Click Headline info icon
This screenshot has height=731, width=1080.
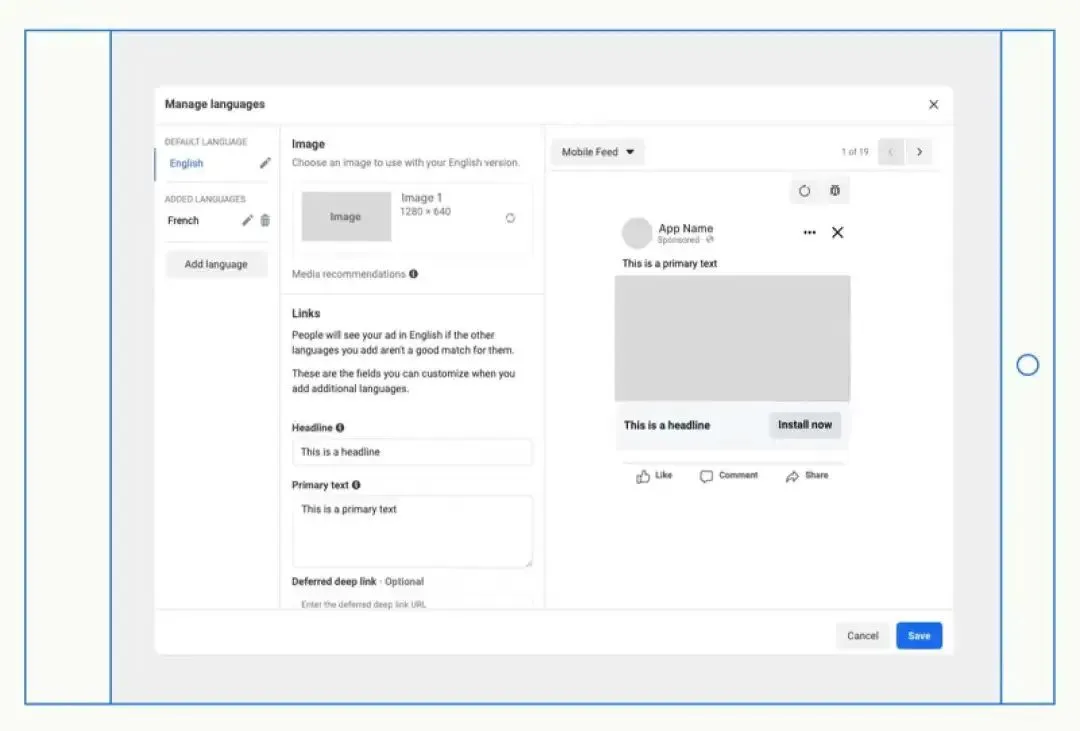click(x=340, y=428)
